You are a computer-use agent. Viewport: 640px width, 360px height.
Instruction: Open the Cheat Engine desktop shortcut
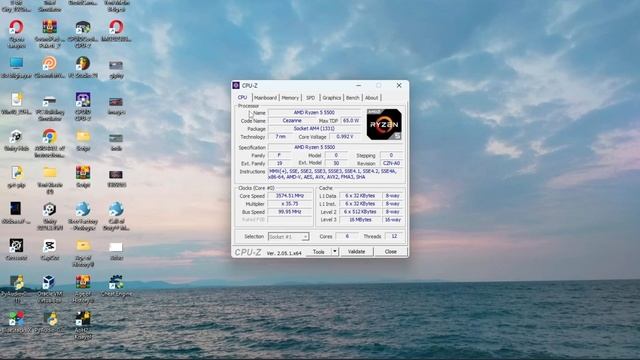[x=116, y=282]
